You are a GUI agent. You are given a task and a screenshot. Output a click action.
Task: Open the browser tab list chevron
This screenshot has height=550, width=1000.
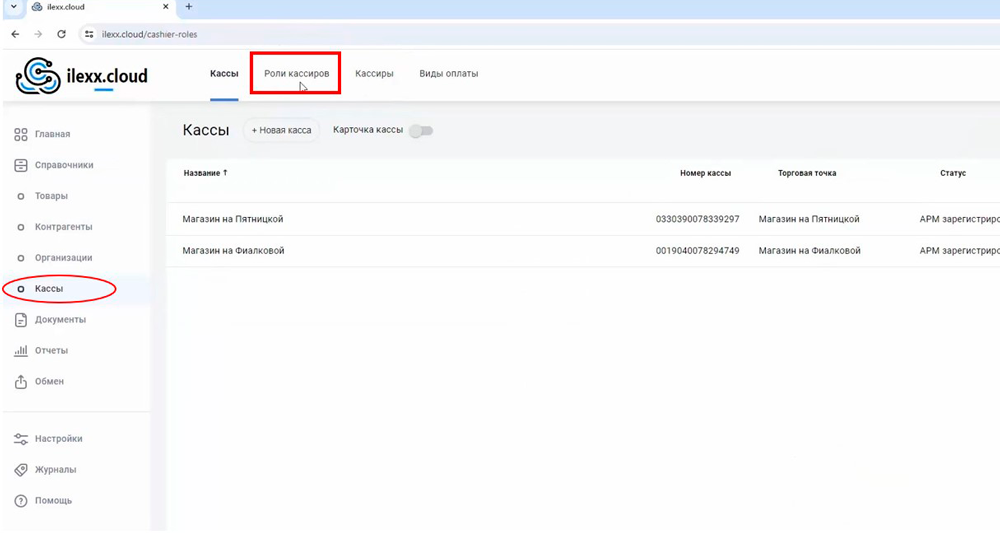[13, 7]
